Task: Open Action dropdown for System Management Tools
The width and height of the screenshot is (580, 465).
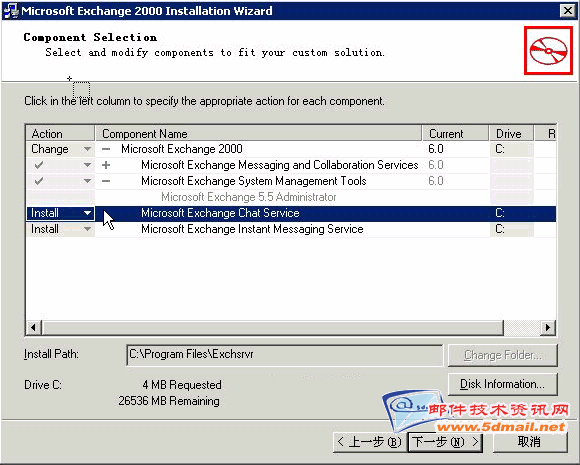Action: 87,181
